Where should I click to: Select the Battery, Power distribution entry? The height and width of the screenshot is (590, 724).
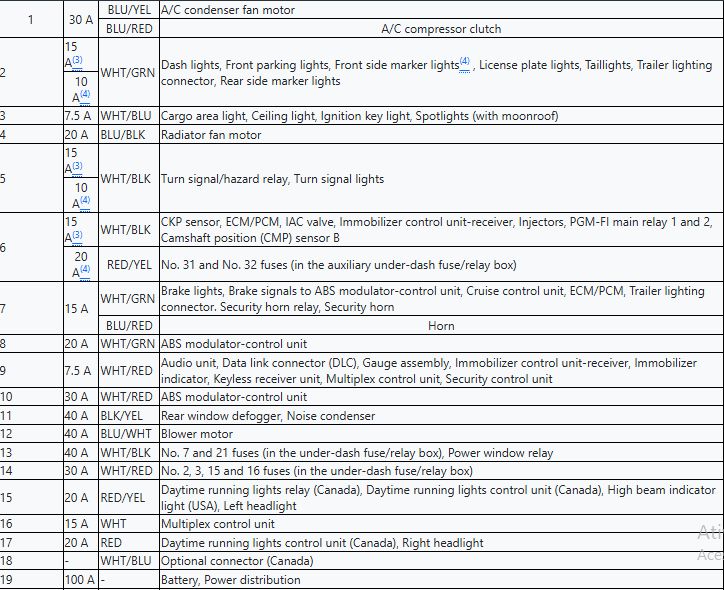tap(230, 580)
